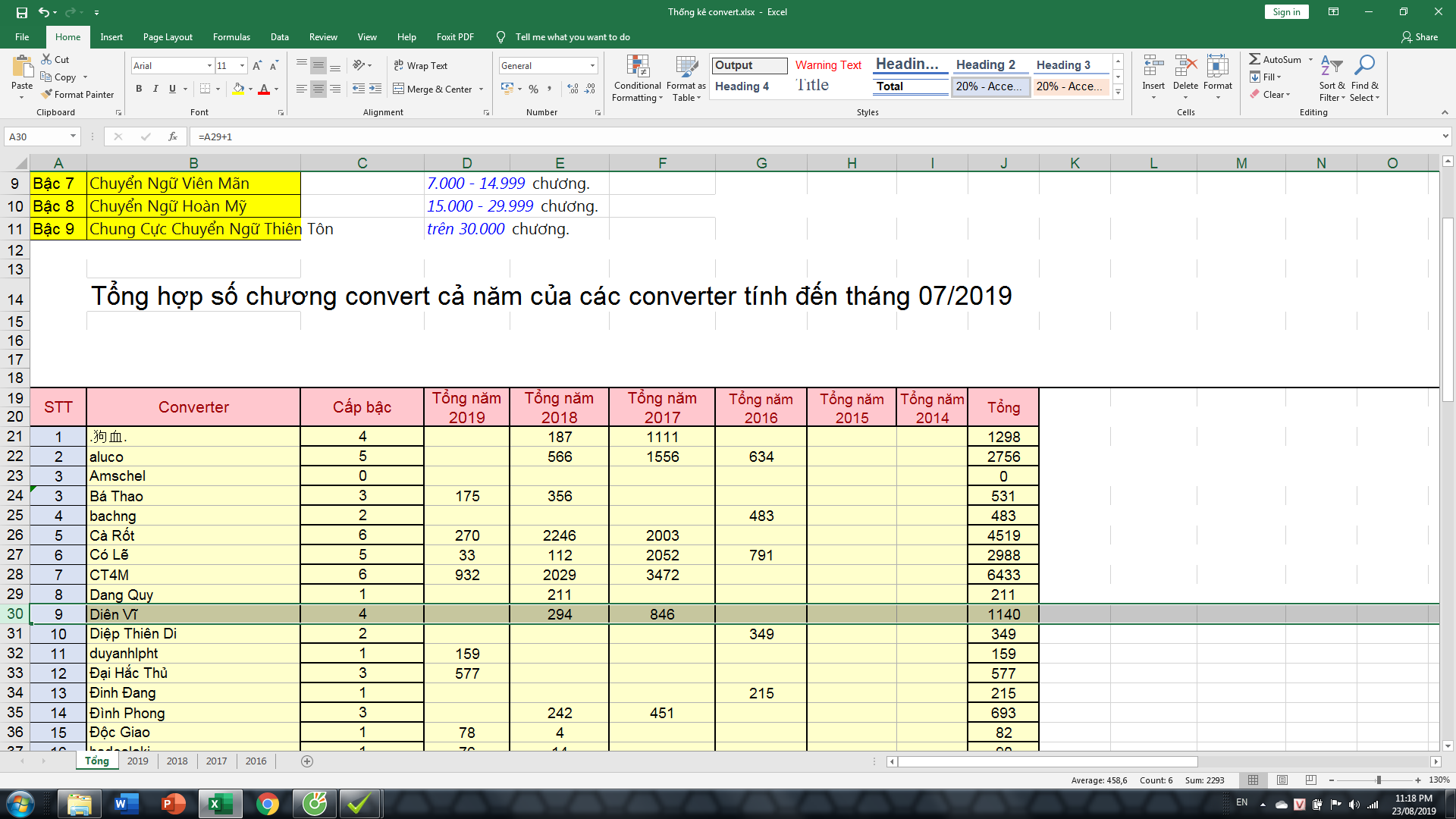Click the Fill Color bucket icon
Viewport: 1456px width, 819px height.
(238, 89)
